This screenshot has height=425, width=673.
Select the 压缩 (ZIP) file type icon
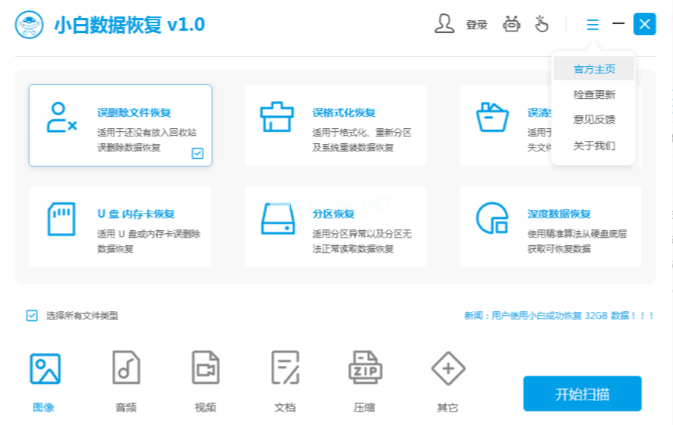[366, 370]
